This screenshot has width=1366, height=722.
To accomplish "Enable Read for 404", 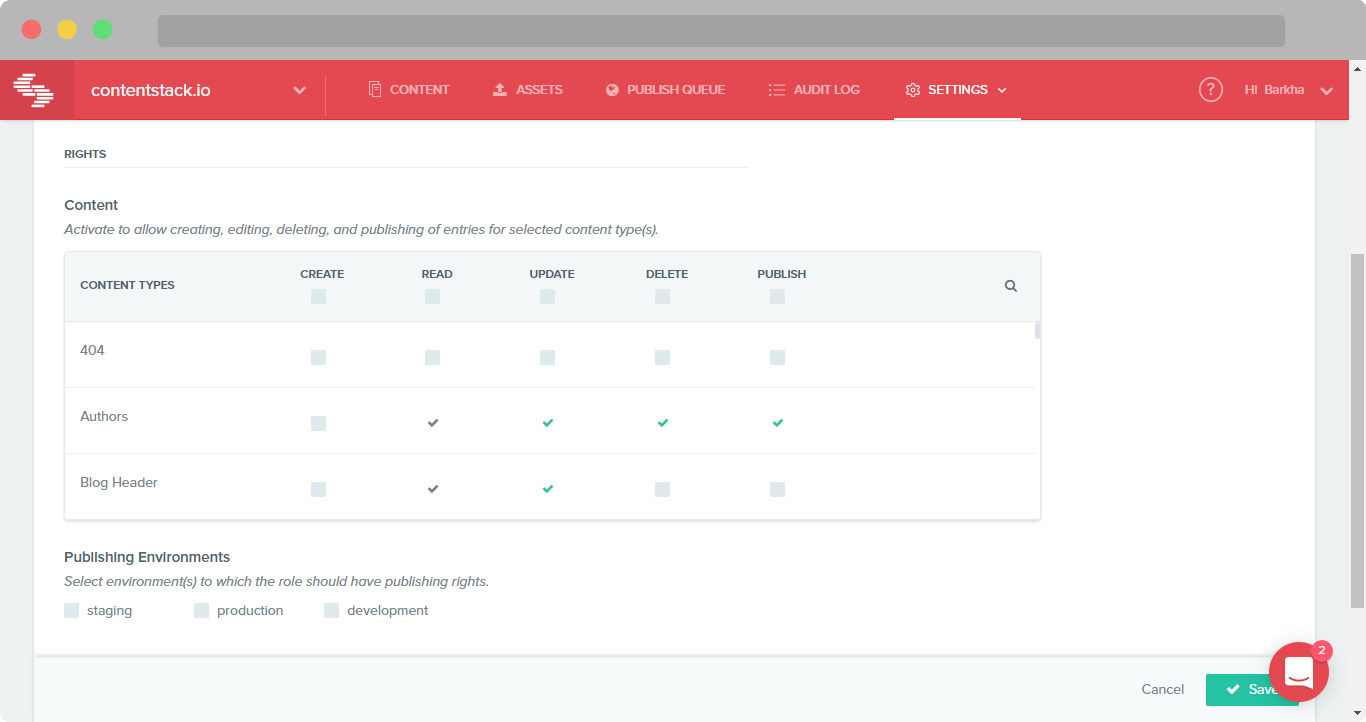I will 432,357.
